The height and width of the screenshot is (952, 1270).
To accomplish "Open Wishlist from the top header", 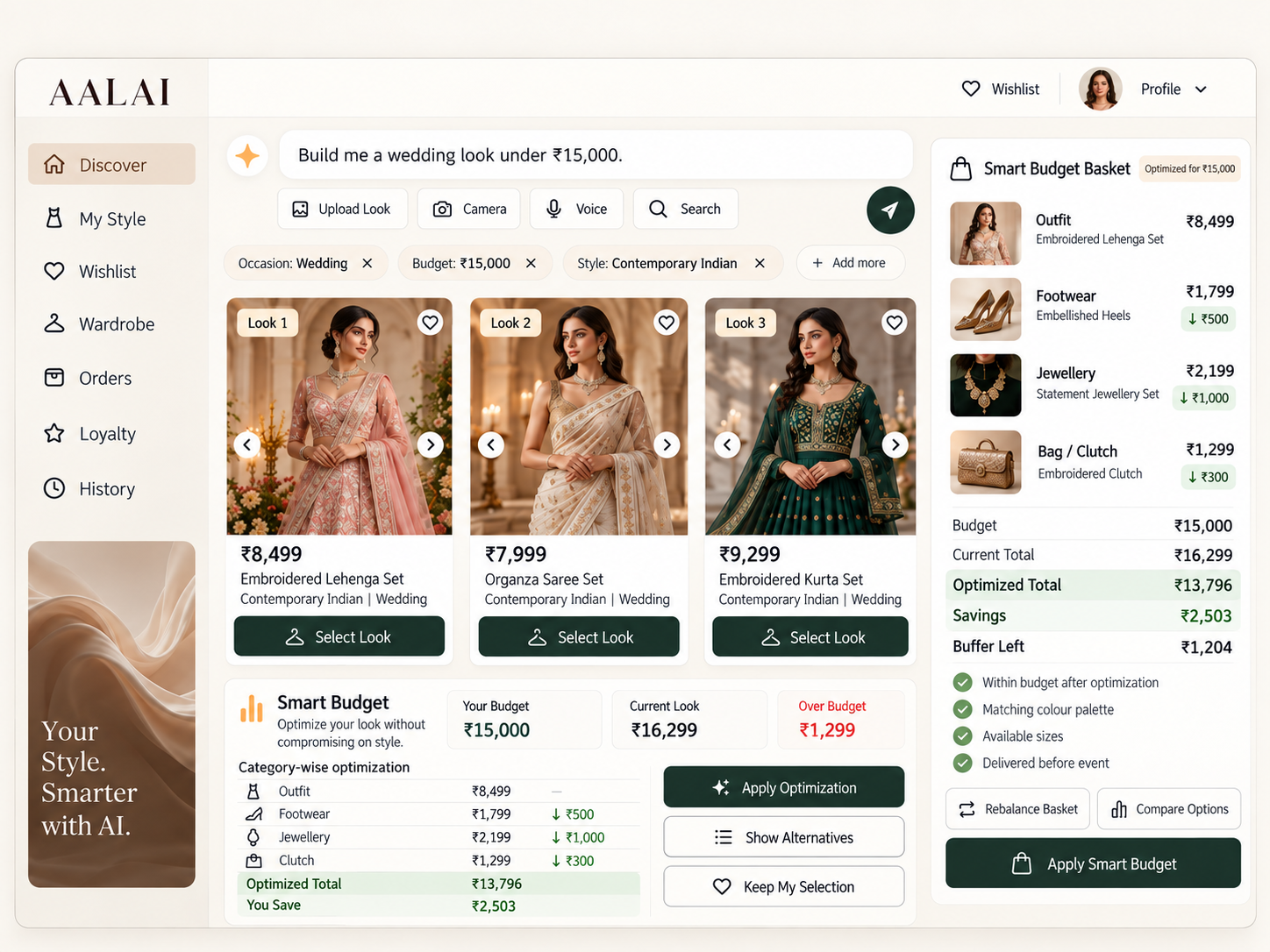I will pos(1001,89).
